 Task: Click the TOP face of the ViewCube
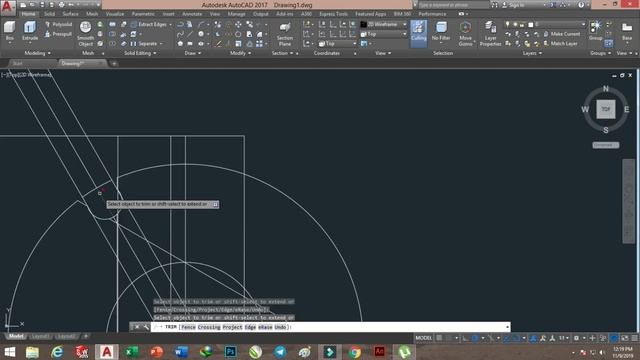[x=605, y=109]
